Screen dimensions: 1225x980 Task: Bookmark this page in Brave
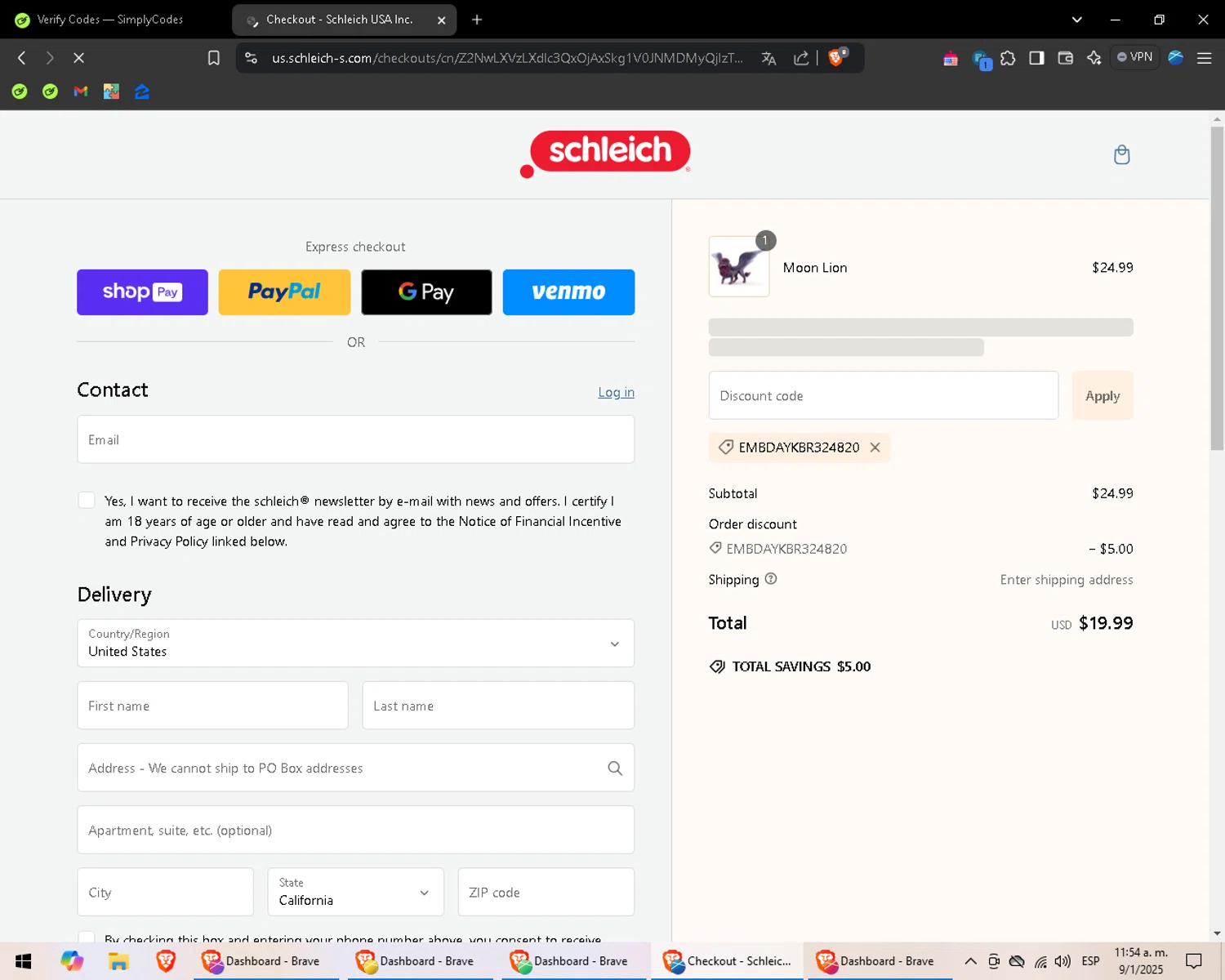pos(214,58)
